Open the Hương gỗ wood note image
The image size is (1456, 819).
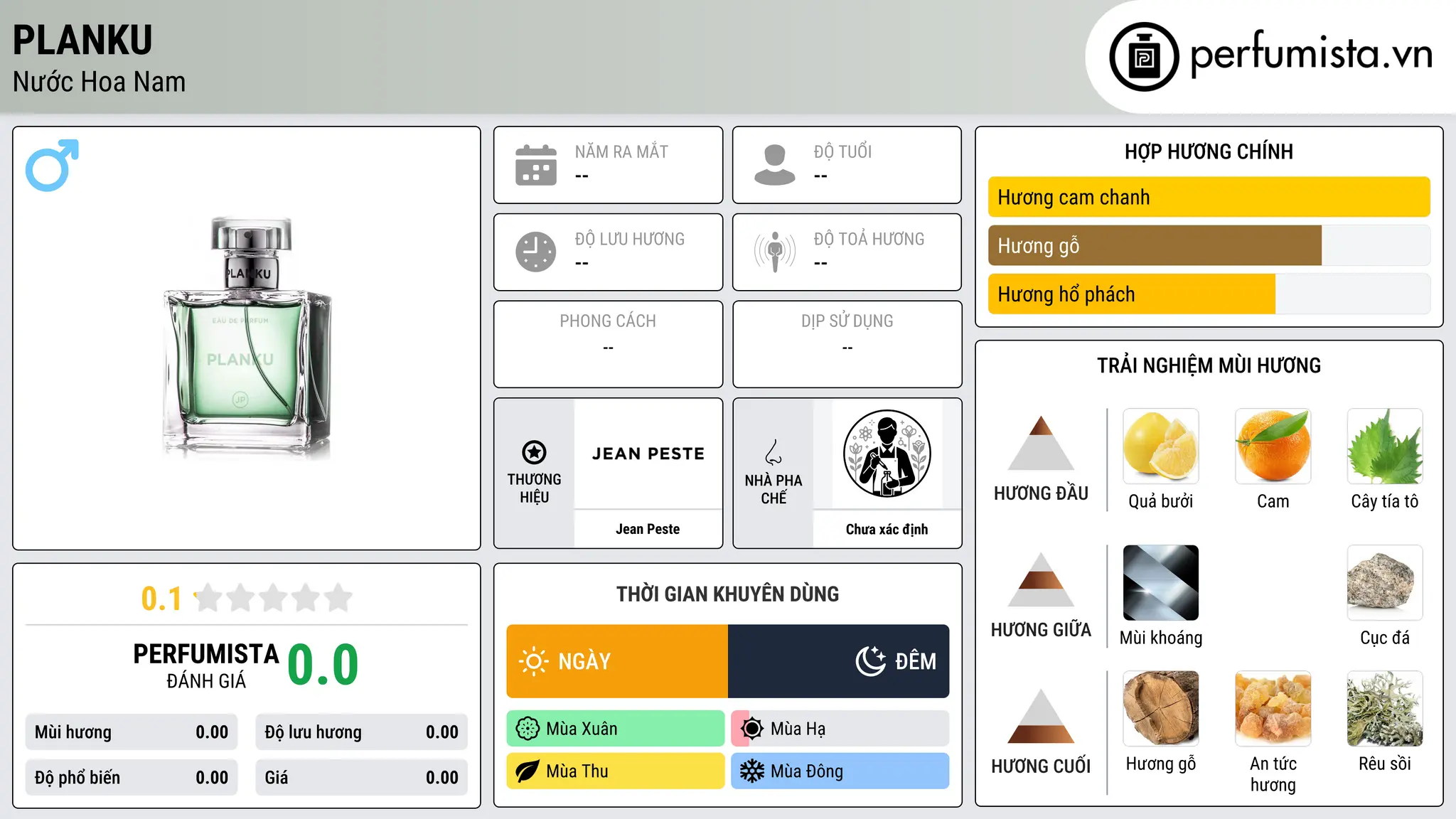[1161, 709]
